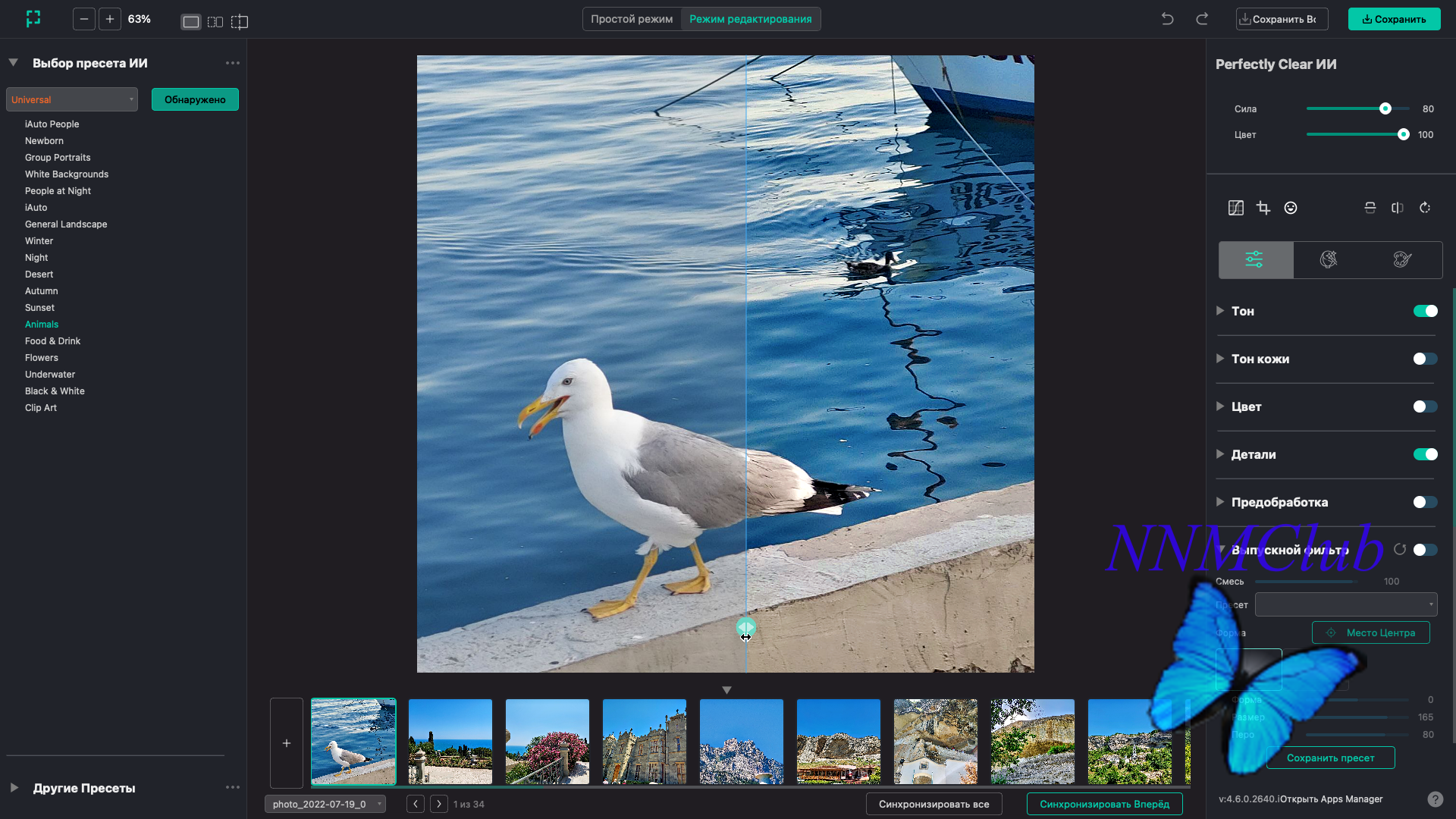Select the Black & White preset

click(55, 391)
